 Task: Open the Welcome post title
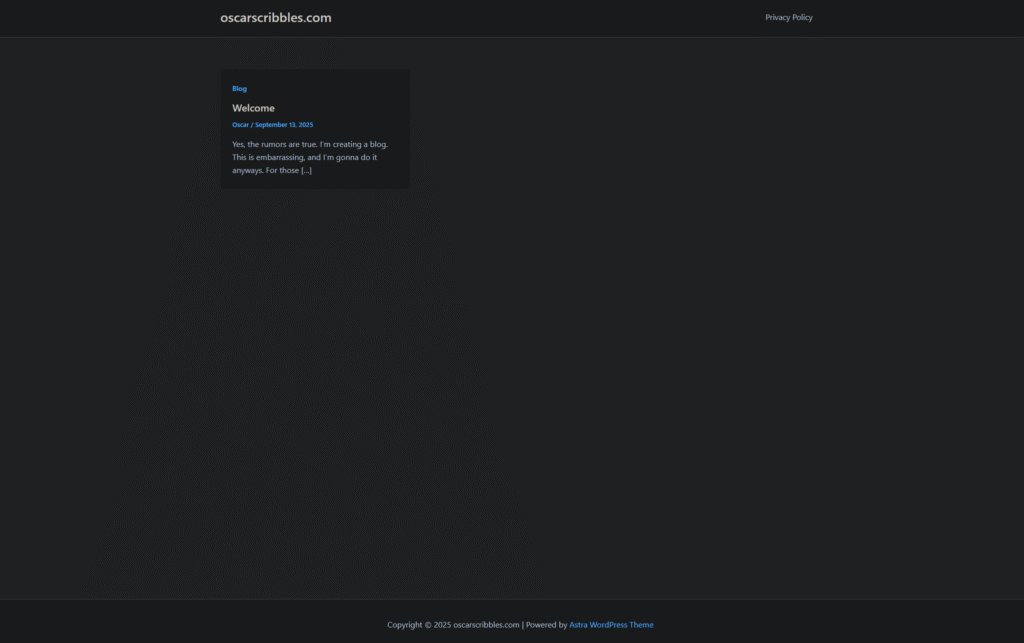tap(253, 108)
